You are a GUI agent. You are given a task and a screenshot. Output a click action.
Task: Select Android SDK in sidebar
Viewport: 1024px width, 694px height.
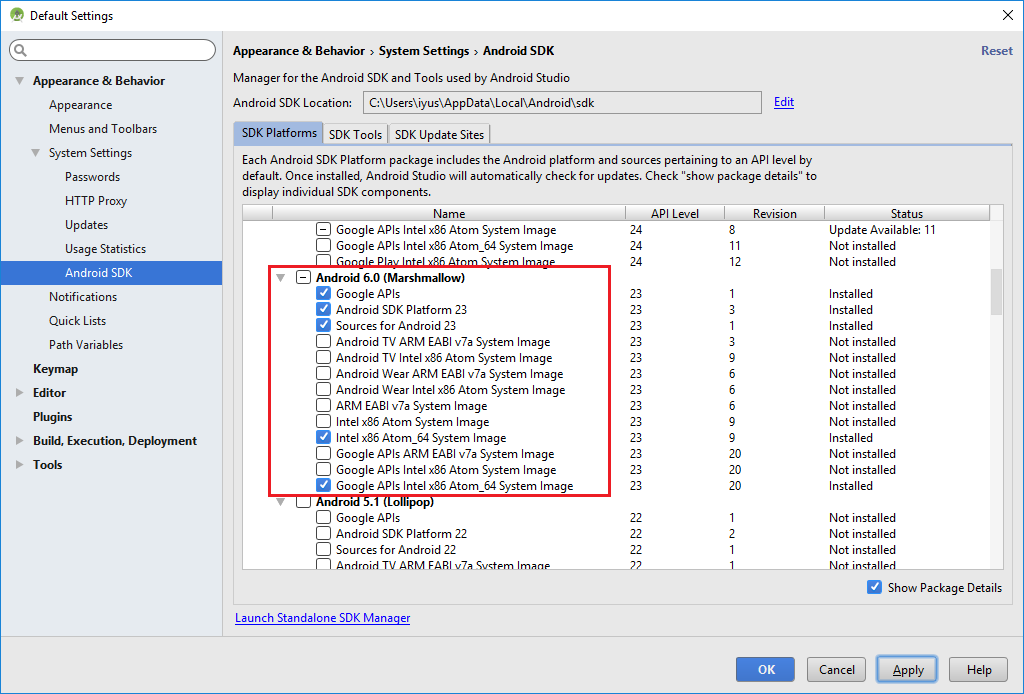111,273
